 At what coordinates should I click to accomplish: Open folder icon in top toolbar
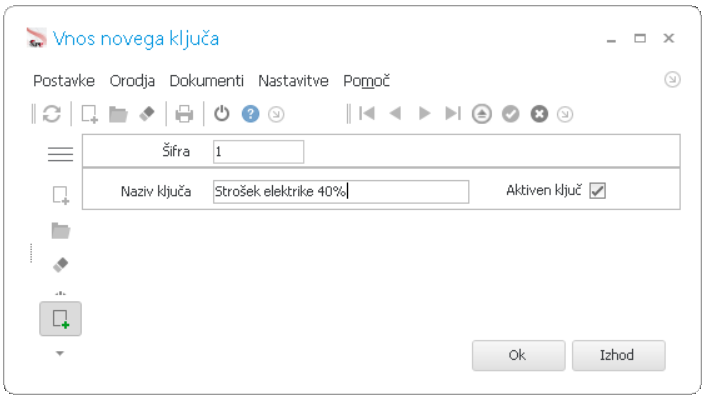coord(118,114)
